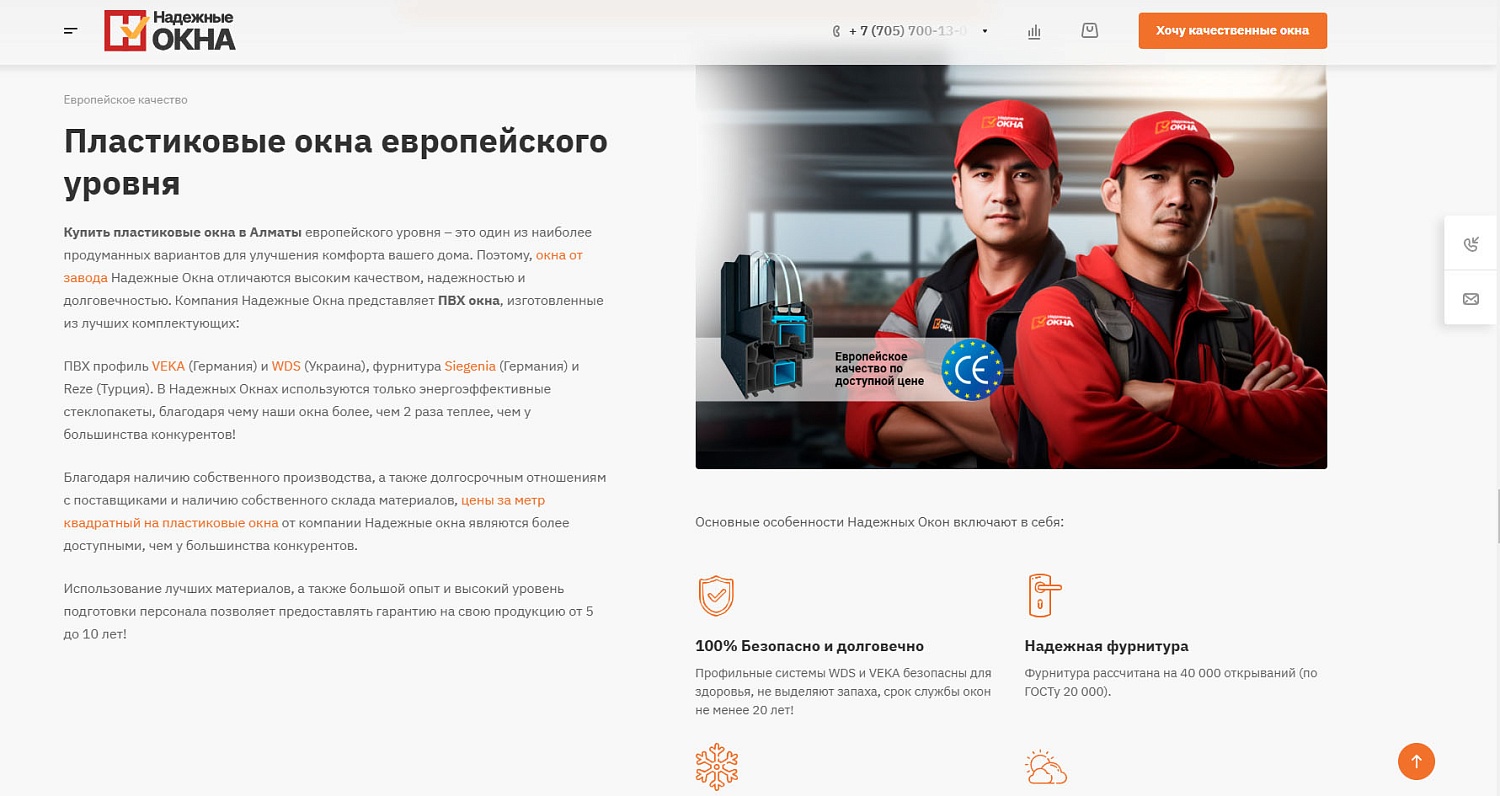The width and height of the screenshot is (1500, 796).
Task: Click the Надежные ОКНА logo
Action: pos(170,30)
